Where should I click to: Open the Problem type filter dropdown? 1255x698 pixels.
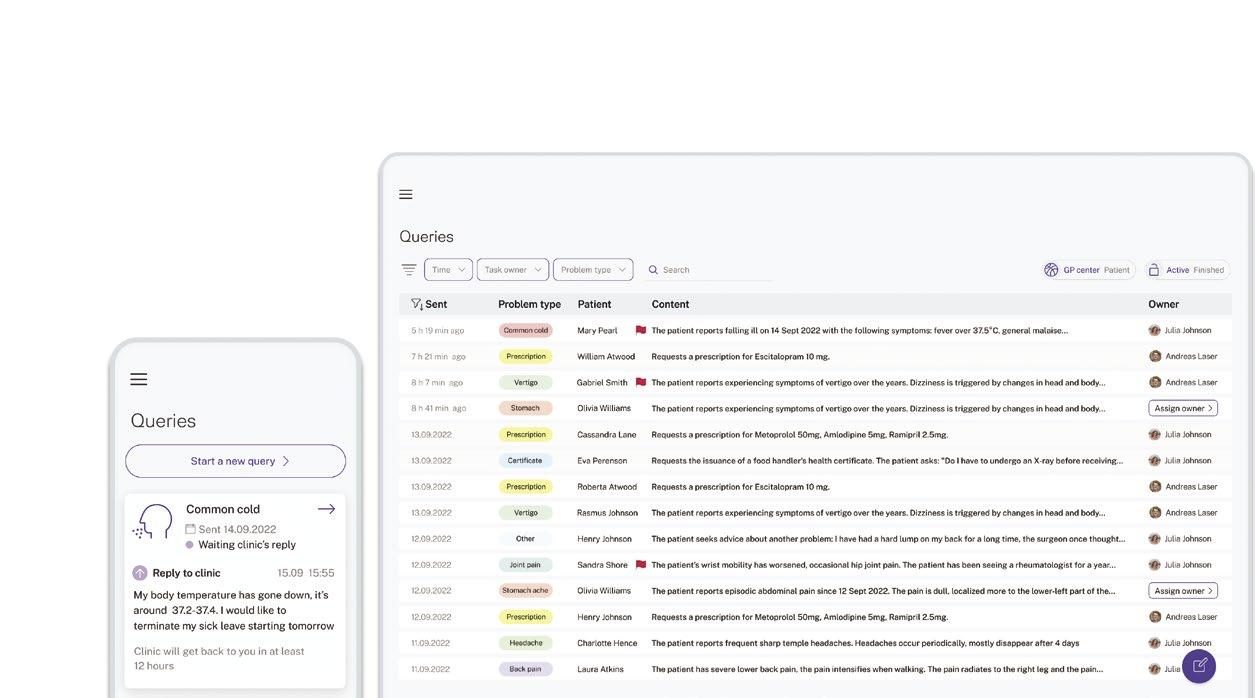click(x=593, y=270)
